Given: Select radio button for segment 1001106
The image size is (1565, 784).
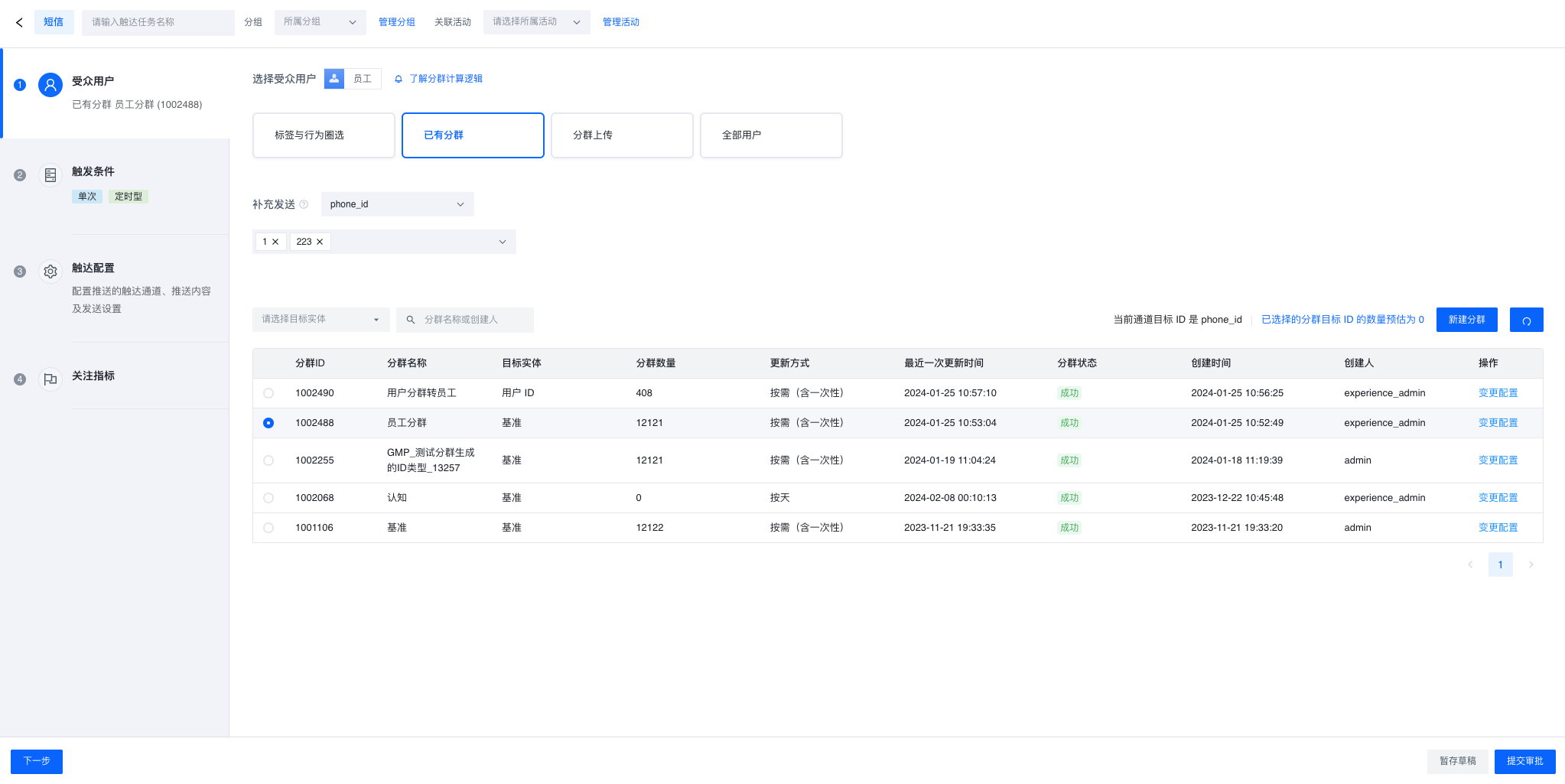Looking at the screenshot, I should click(x=268, y=528).
